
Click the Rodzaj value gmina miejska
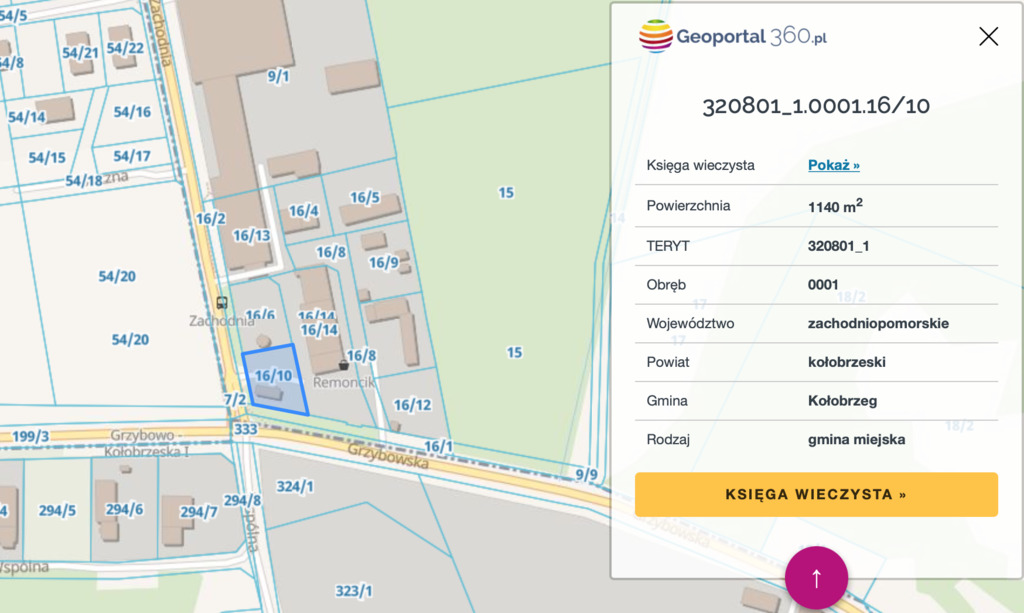pos(856,440)
